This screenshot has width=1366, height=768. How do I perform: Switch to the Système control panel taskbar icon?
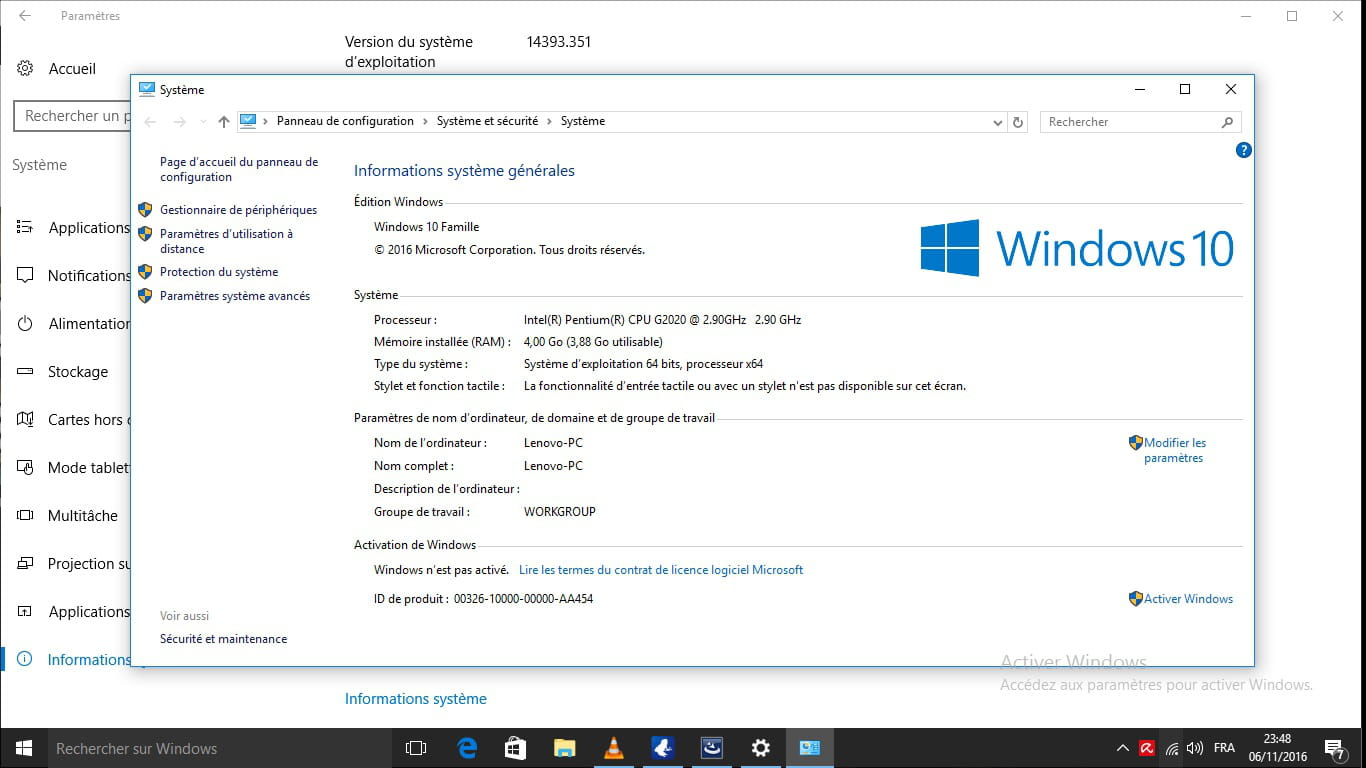(810, 748)
